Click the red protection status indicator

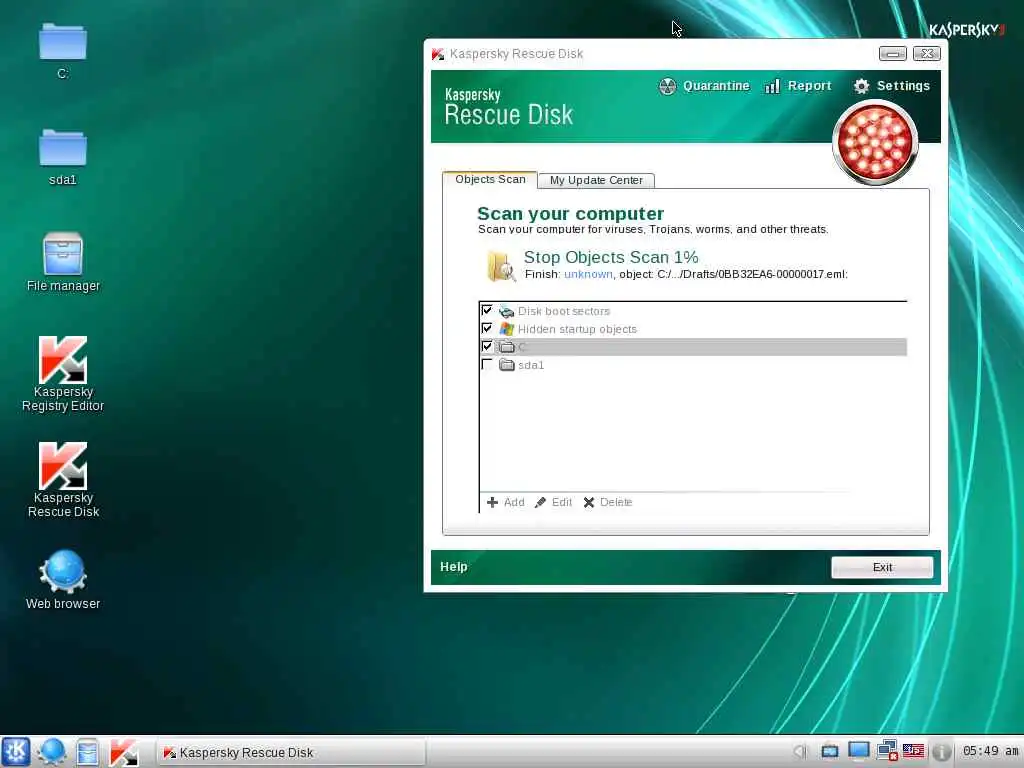(875, 142)
